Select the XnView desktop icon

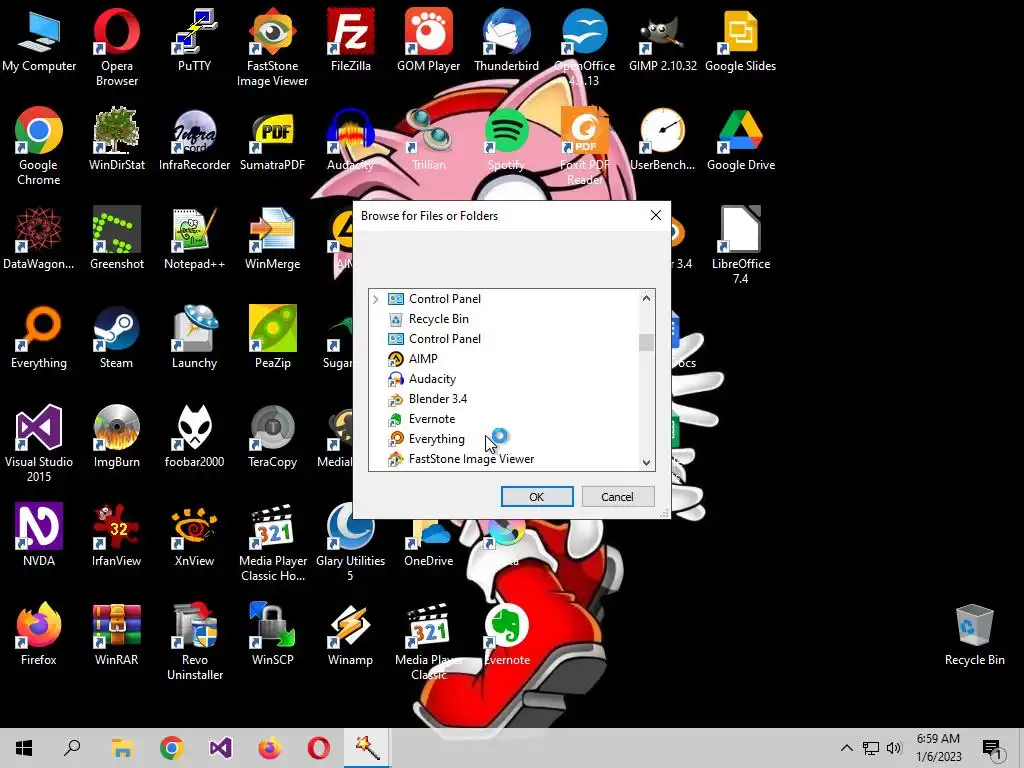click(x=194, y=535)
